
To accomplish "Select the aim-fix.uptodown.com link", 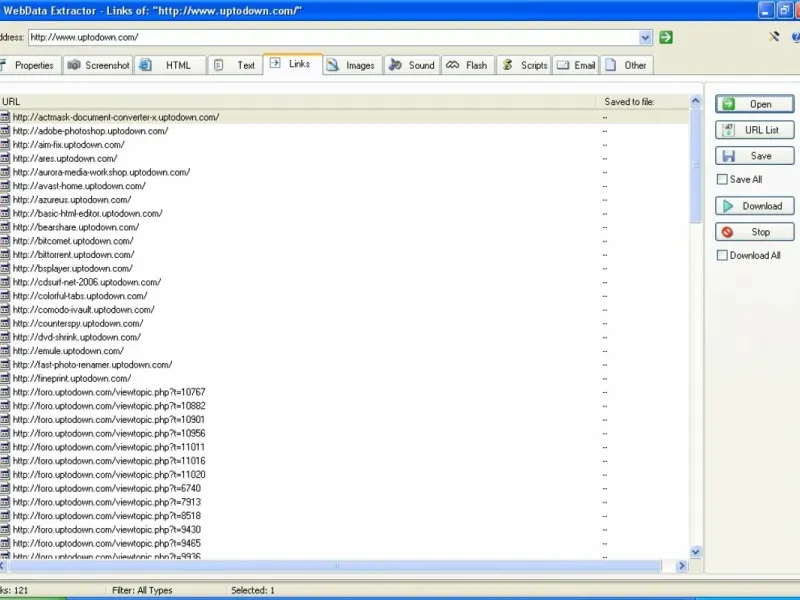I will (68, 144).
